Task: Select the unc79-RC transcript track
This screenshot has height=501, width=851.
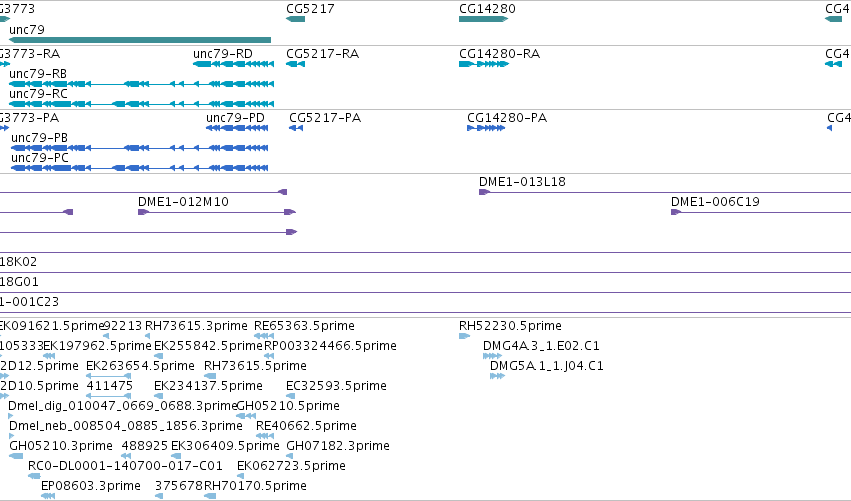Action: point(142,104)
